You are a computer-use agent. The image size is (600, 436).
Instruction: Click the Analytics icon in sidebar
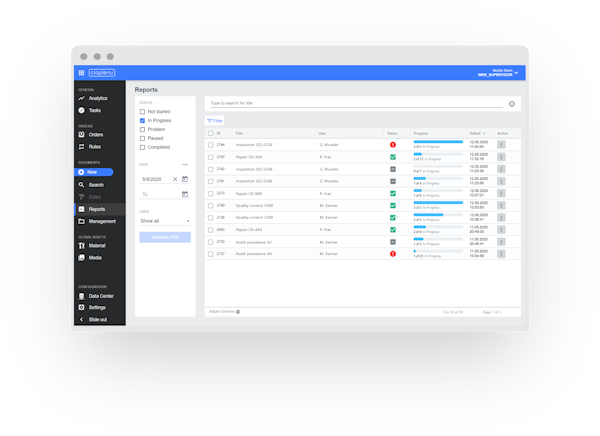coord(82,98)
